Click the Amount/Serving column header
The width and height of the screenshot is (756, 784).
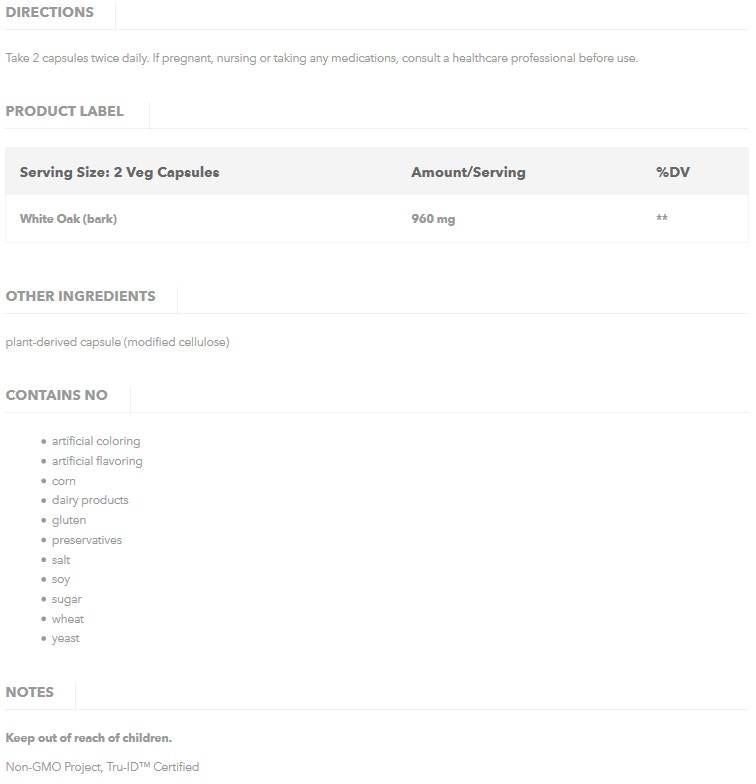point(468,172)
